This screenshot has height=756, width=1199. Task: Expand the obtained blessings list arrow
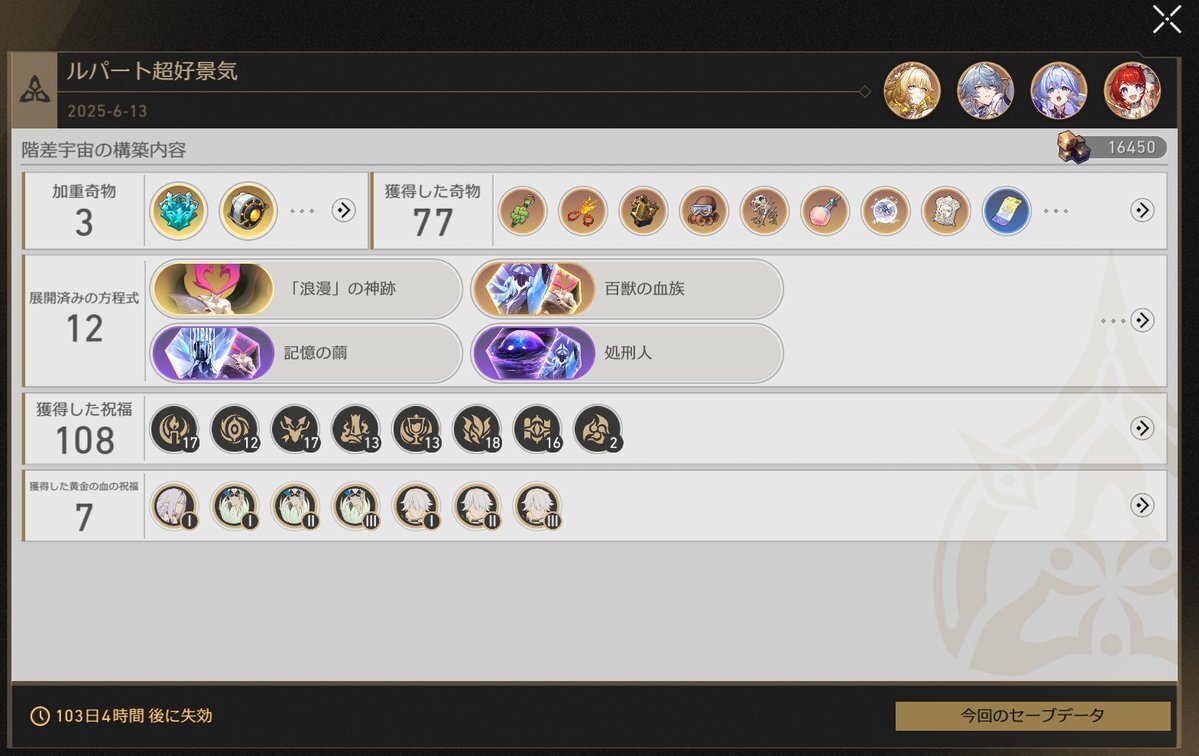1142,428
